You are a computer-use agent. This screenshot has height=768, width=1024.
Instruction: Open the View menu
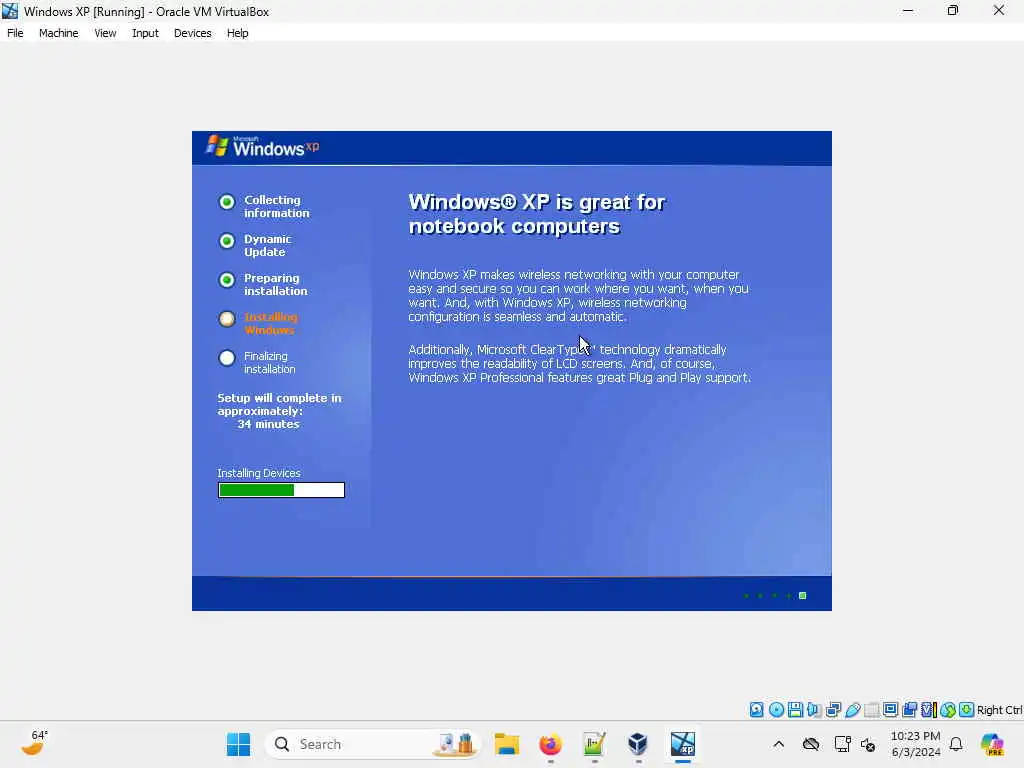pos(105,33)
